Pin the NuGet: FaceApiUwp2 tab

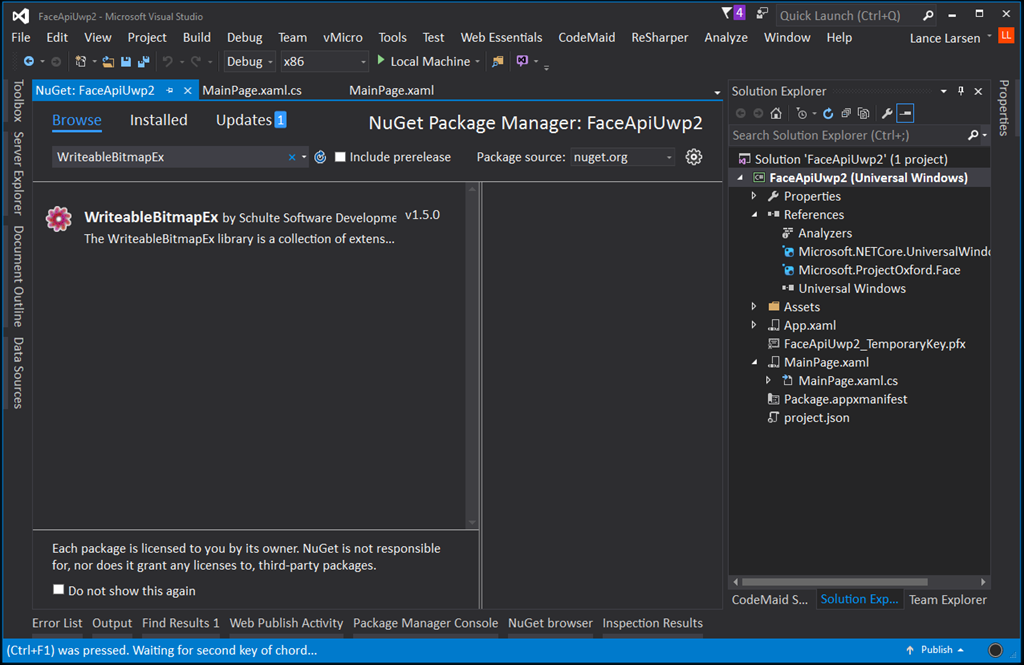tap(170, 91)
